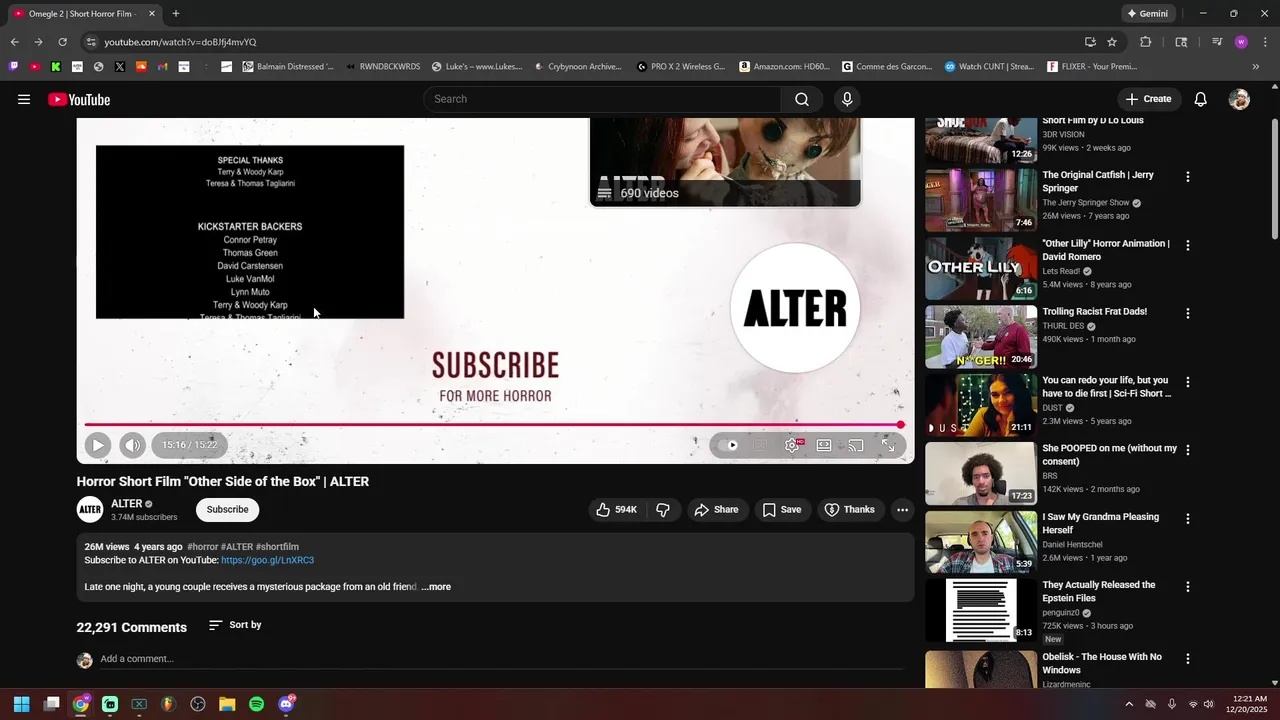Open player settings gear with HD badge

pos(792,445)
